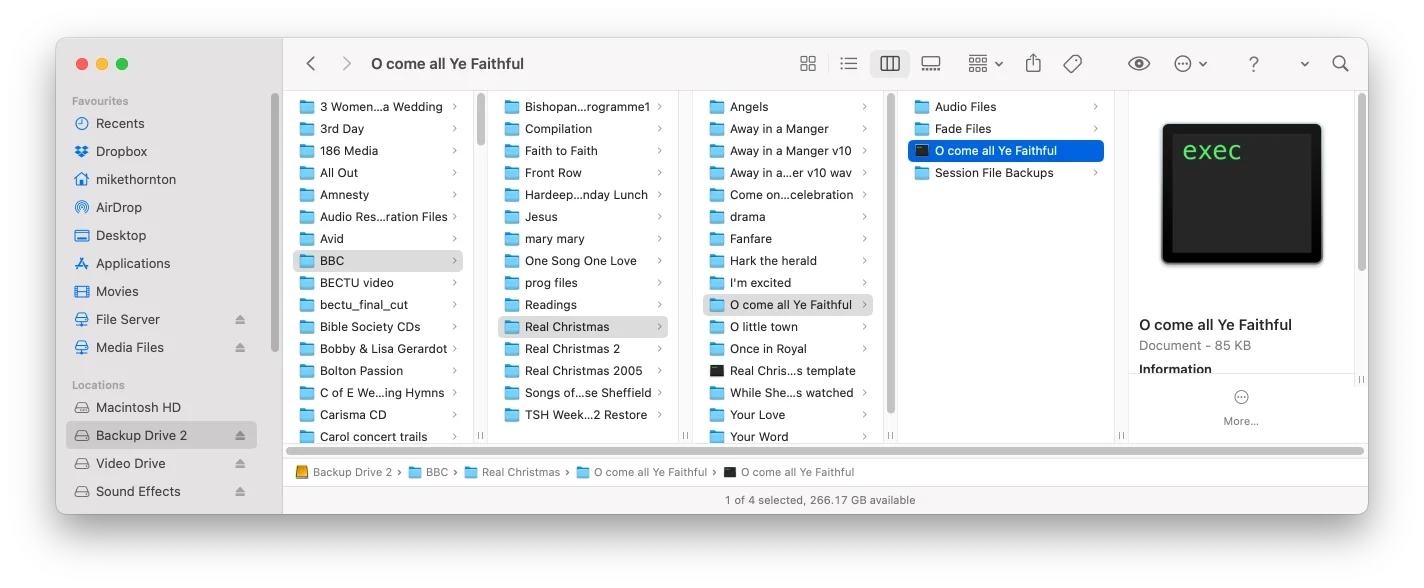1424x588 pixels.
Task: Select the Real Chris...s template file icon
Action: (717, 371)
